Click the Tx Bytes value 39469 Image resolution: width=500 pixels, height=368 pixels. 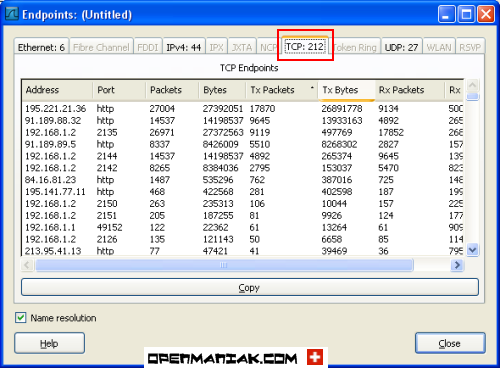pyautogui.click(x=334, y=251)
